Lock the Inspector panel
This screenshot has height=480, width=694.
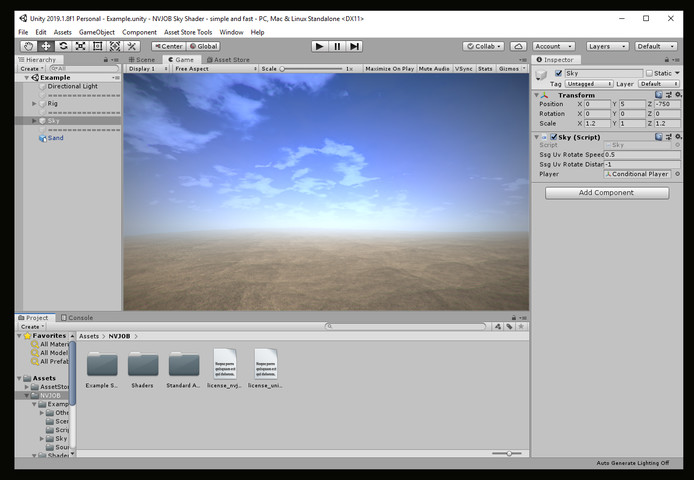[x=667, y=59]
